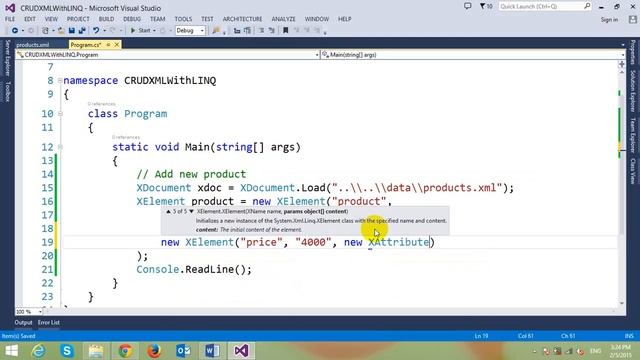
Task: Open the PROJECT menu
Action: click(78, 19)
